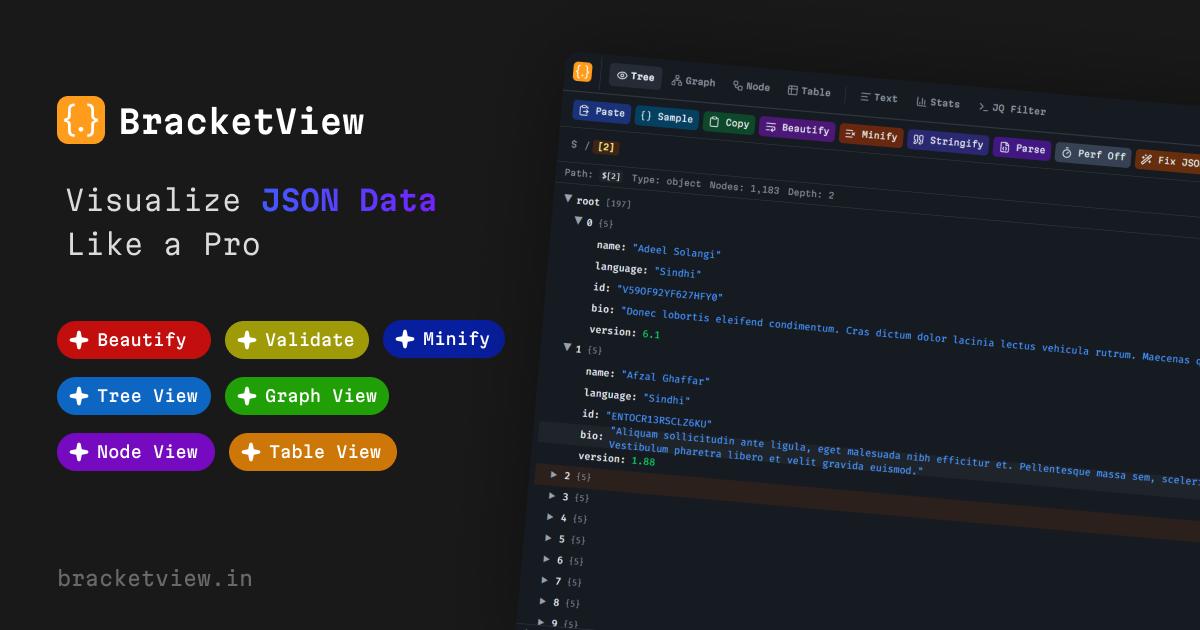
Task: Click the highlighted "JSON Data" headline text
Action: [349, 200]
